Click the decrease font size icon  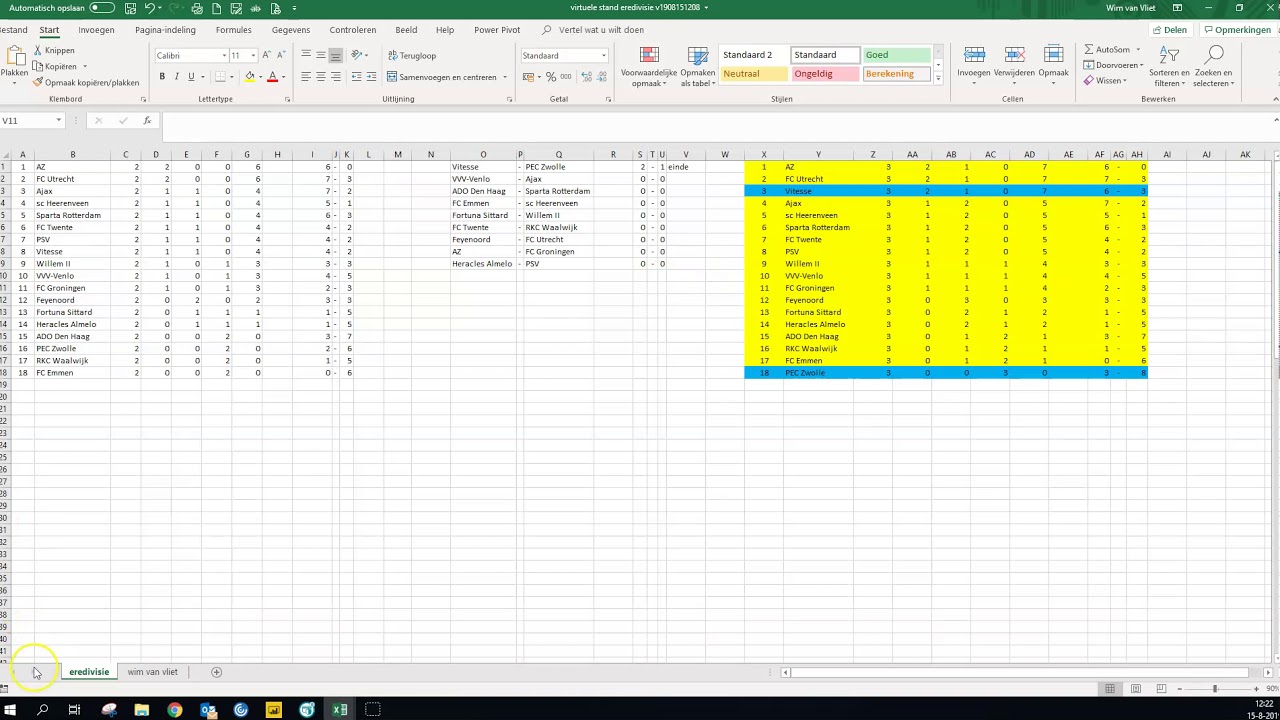point(282,55)
